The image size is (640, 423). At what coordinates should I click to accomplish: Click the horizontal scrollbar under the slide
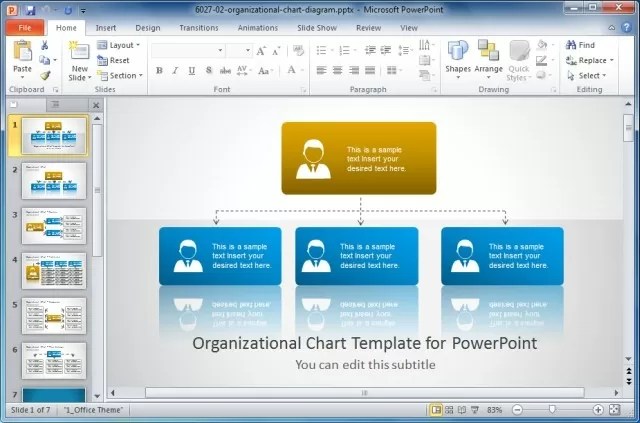(x=364, y=393)
